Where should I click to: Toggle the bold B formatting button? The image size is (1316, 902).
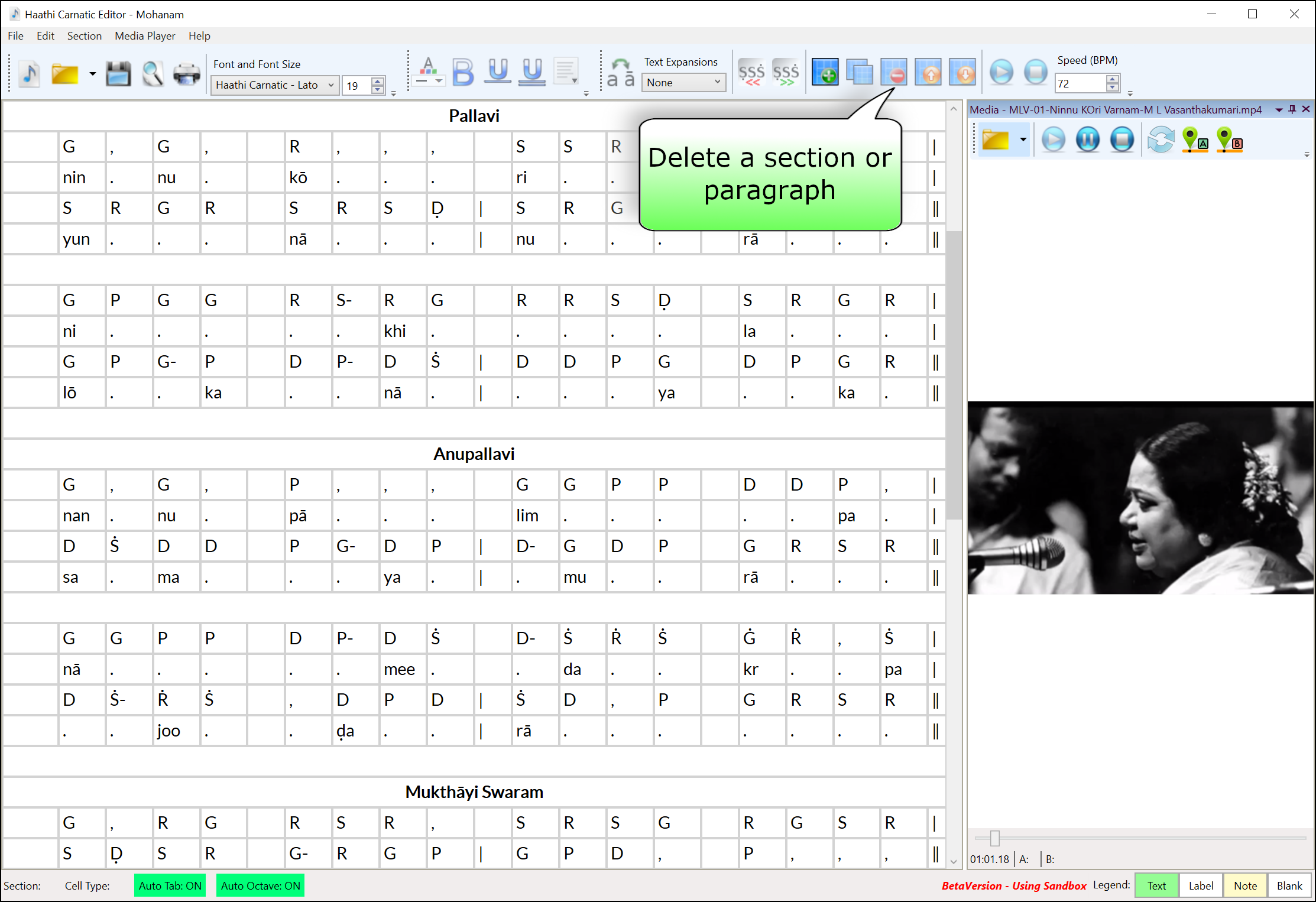click(463, 73)
